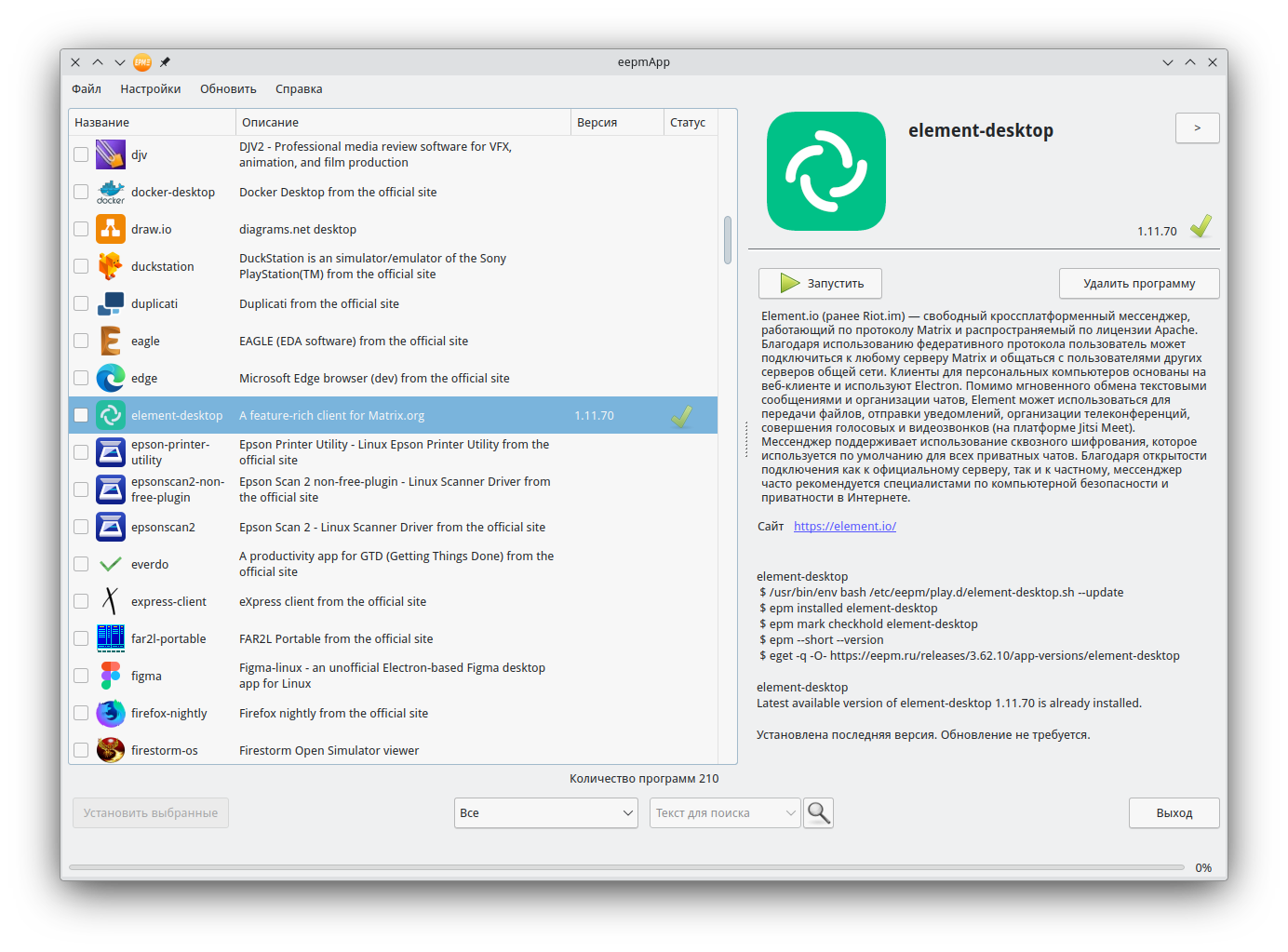1288x952 pixels.
Task: Click the far2l-portable icon
Action: pos(111,638)
